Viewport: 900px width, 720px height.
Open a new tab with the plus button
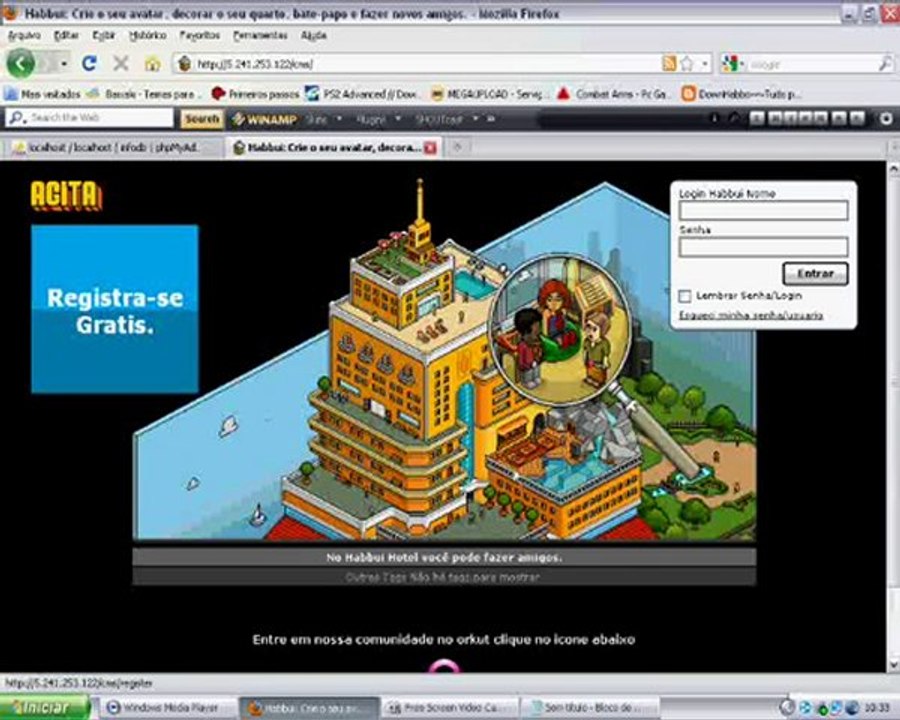pos(457,148)
